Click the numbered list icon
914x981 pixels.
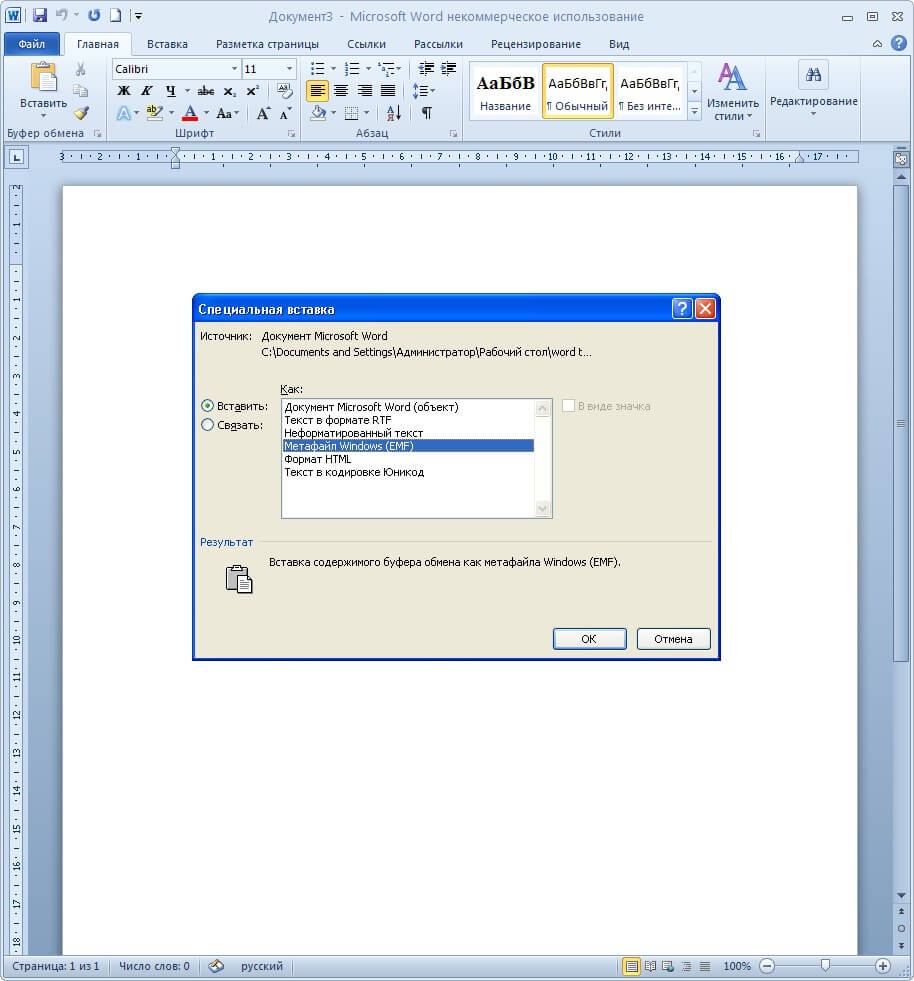tap(352, 68)
